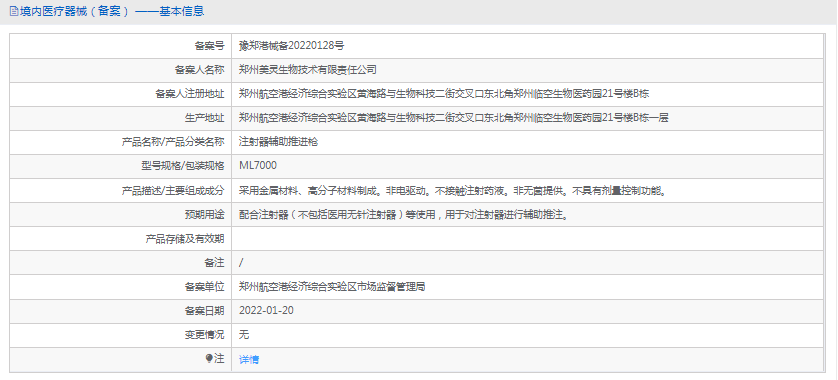Click the 产品描述/主要组成成分 label
This screenshot has height=380, width=838.
[173, 190]
